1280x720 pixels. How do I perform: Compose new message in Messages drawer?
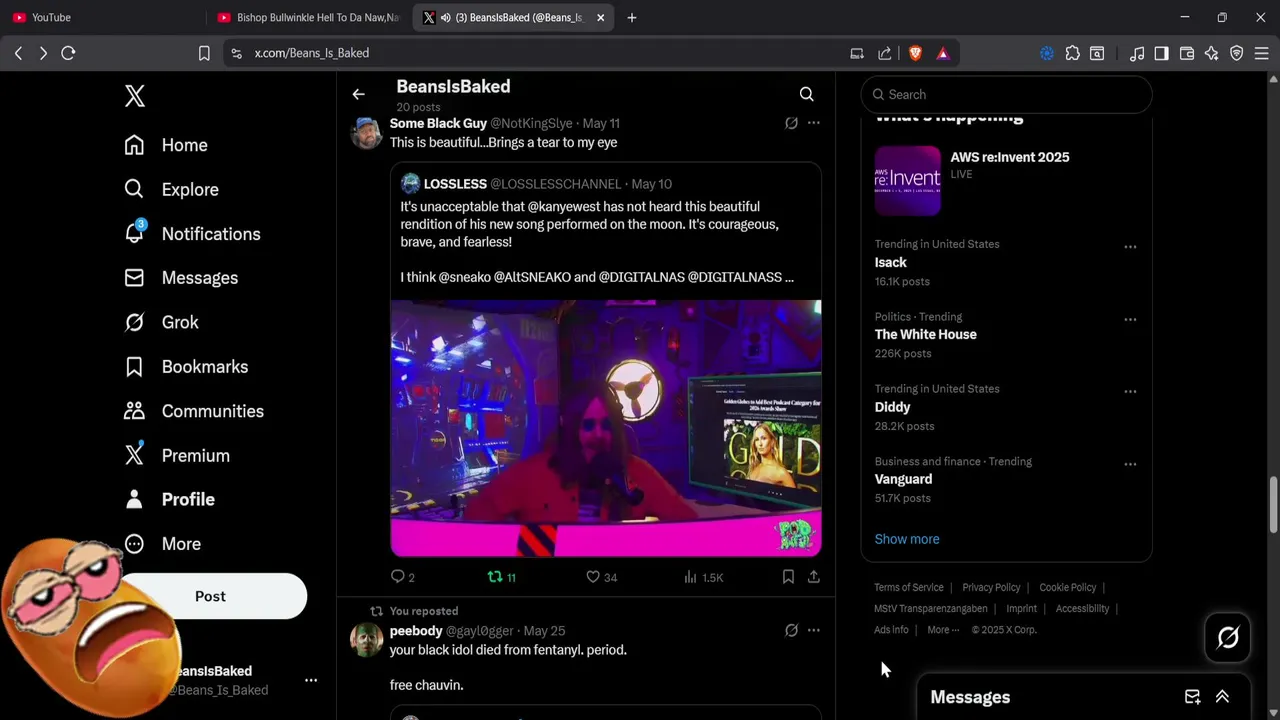pyautogui.click(x=1192, y=697)
